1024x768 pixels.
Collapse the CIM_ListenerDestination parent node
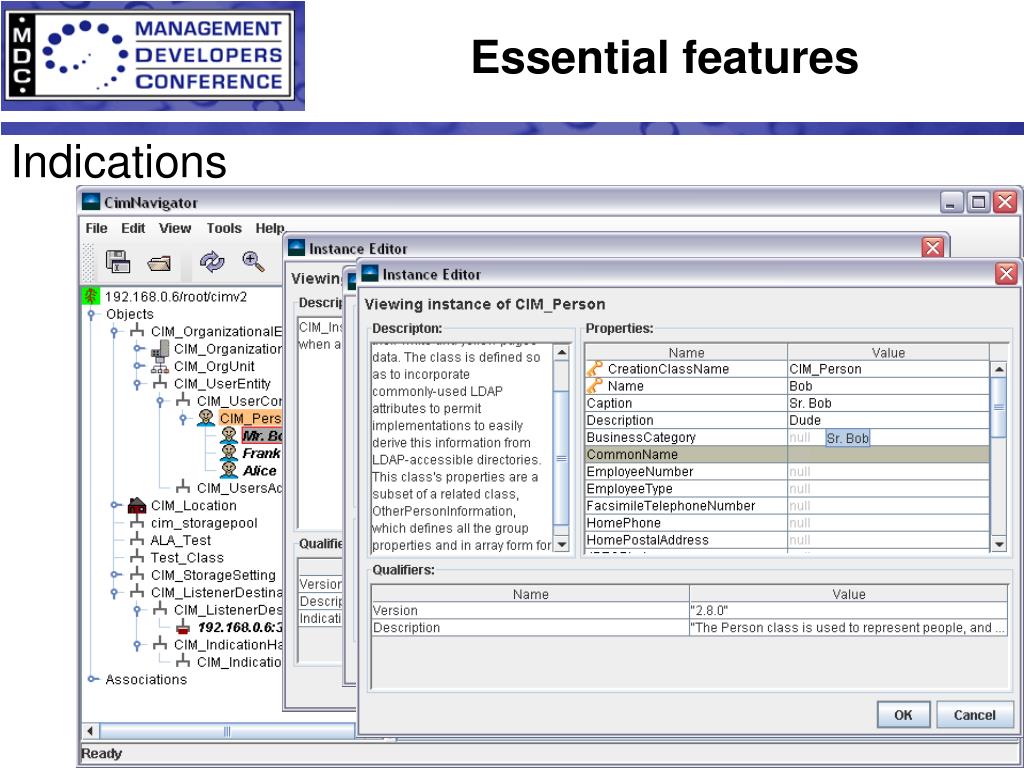click(x=115, y=592)
